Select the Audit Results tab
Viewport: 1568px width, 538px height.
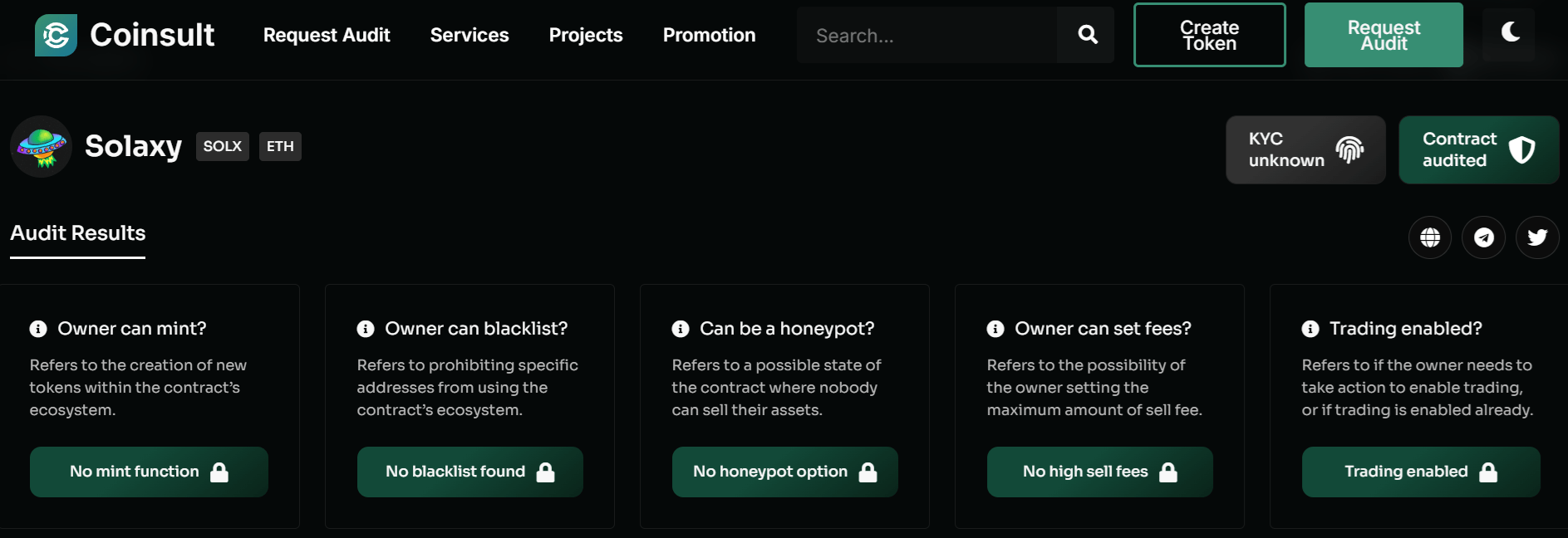[78, 233]
